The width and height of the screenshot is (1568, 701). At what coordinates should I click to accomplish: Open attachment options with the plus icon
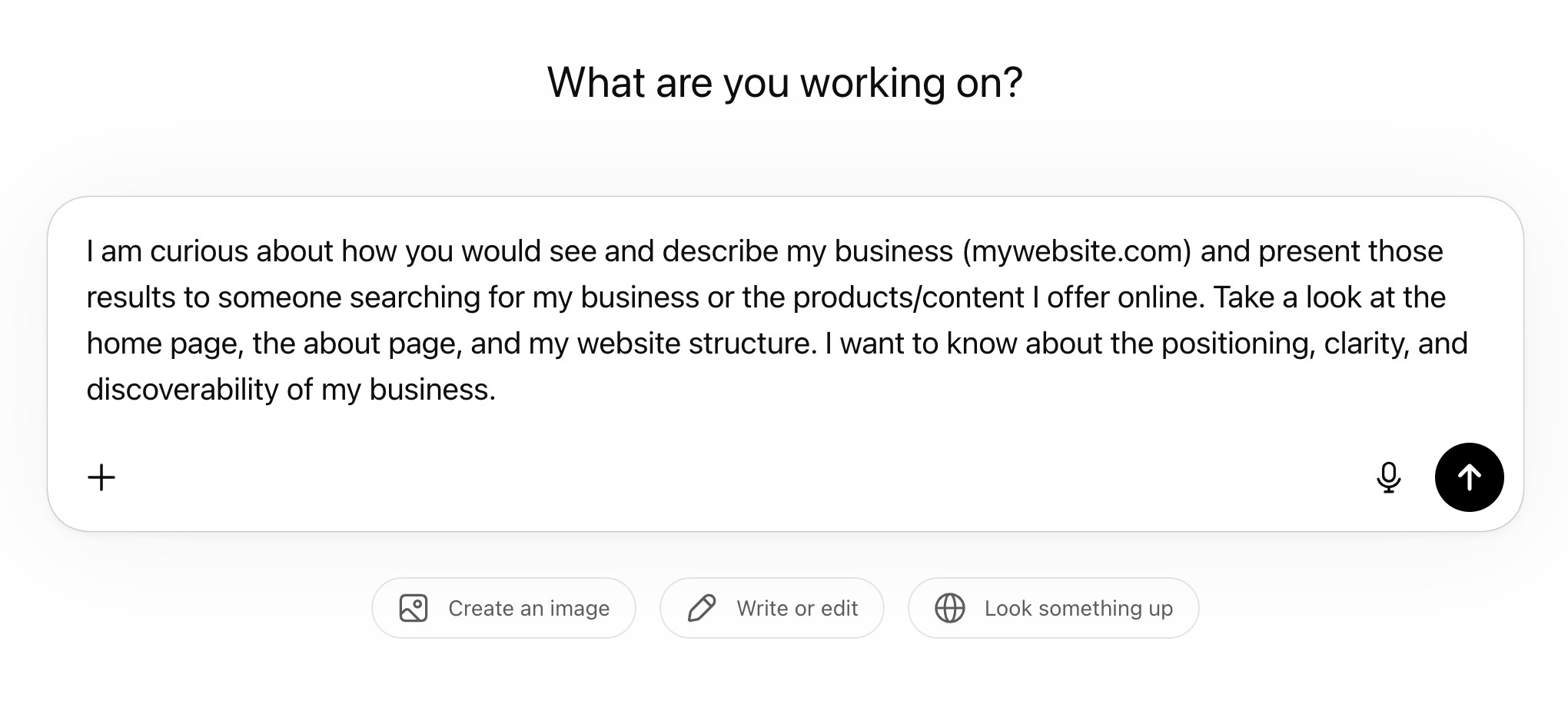click(x=101, y=477)
